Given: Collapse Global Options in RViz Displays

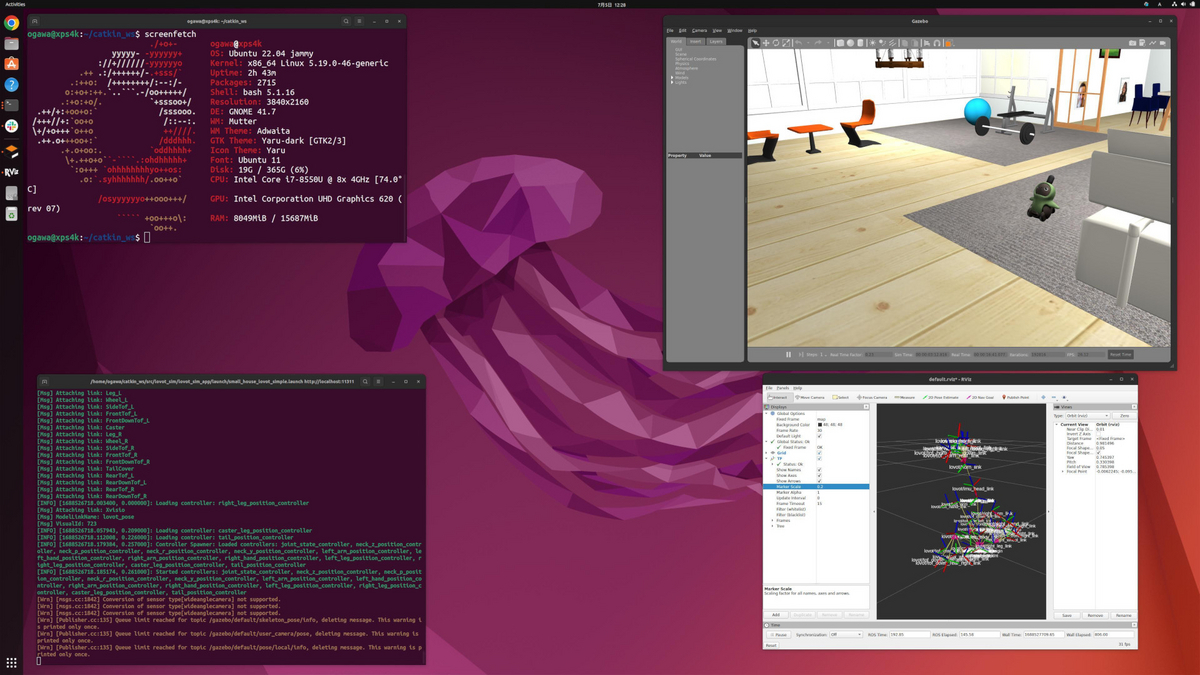Looking at the screenshot, I should [x=766, y=414].
